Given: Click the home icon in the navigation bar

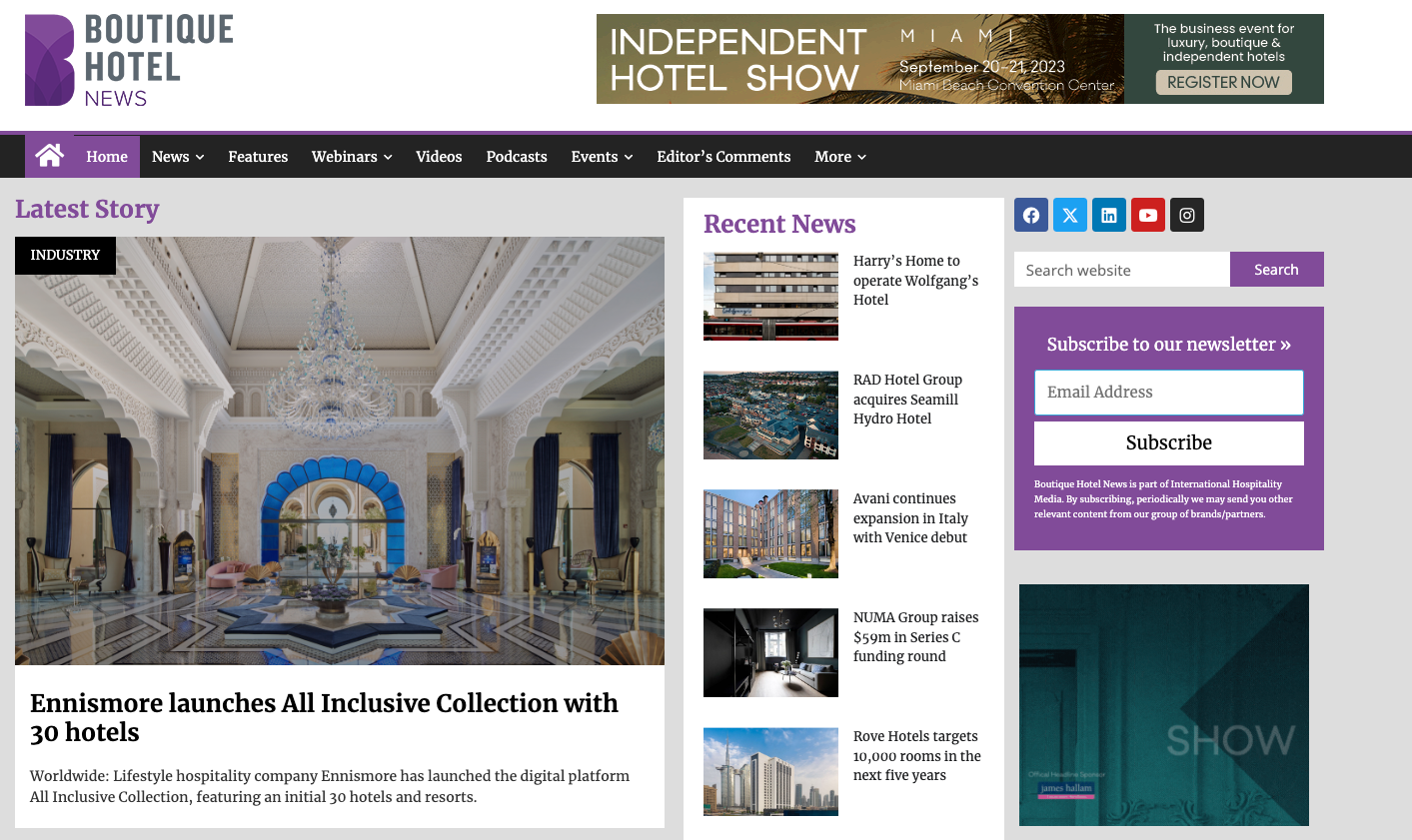Looking at the screenshot, I should pos(49,156).
